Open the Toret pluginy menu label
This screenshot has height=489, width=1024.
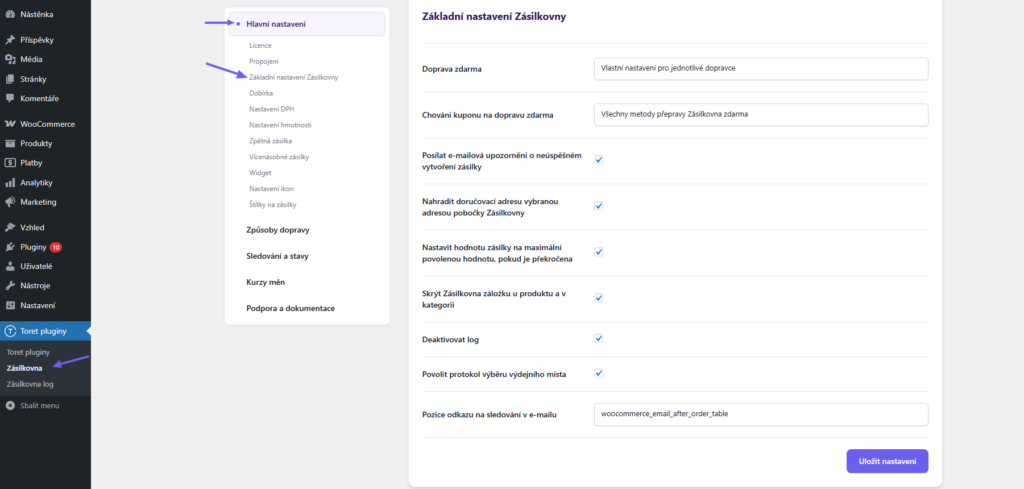[43, 331]
